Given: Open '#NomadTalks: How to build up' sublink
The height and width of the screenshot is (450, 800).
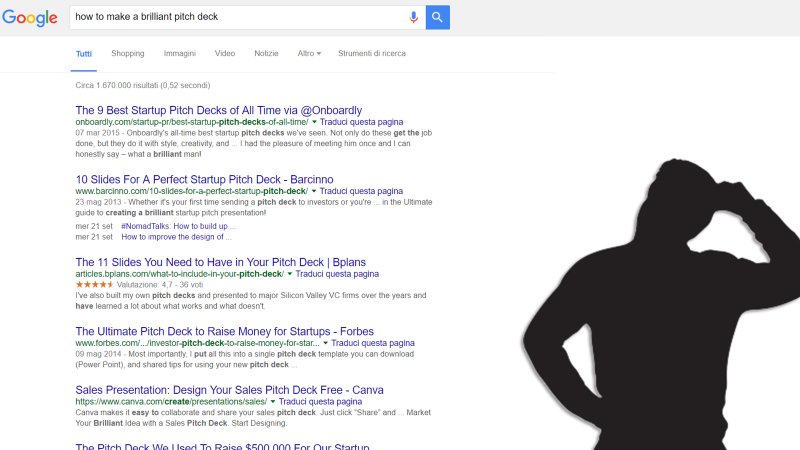Looking at the screenshot, I should 179,226.
